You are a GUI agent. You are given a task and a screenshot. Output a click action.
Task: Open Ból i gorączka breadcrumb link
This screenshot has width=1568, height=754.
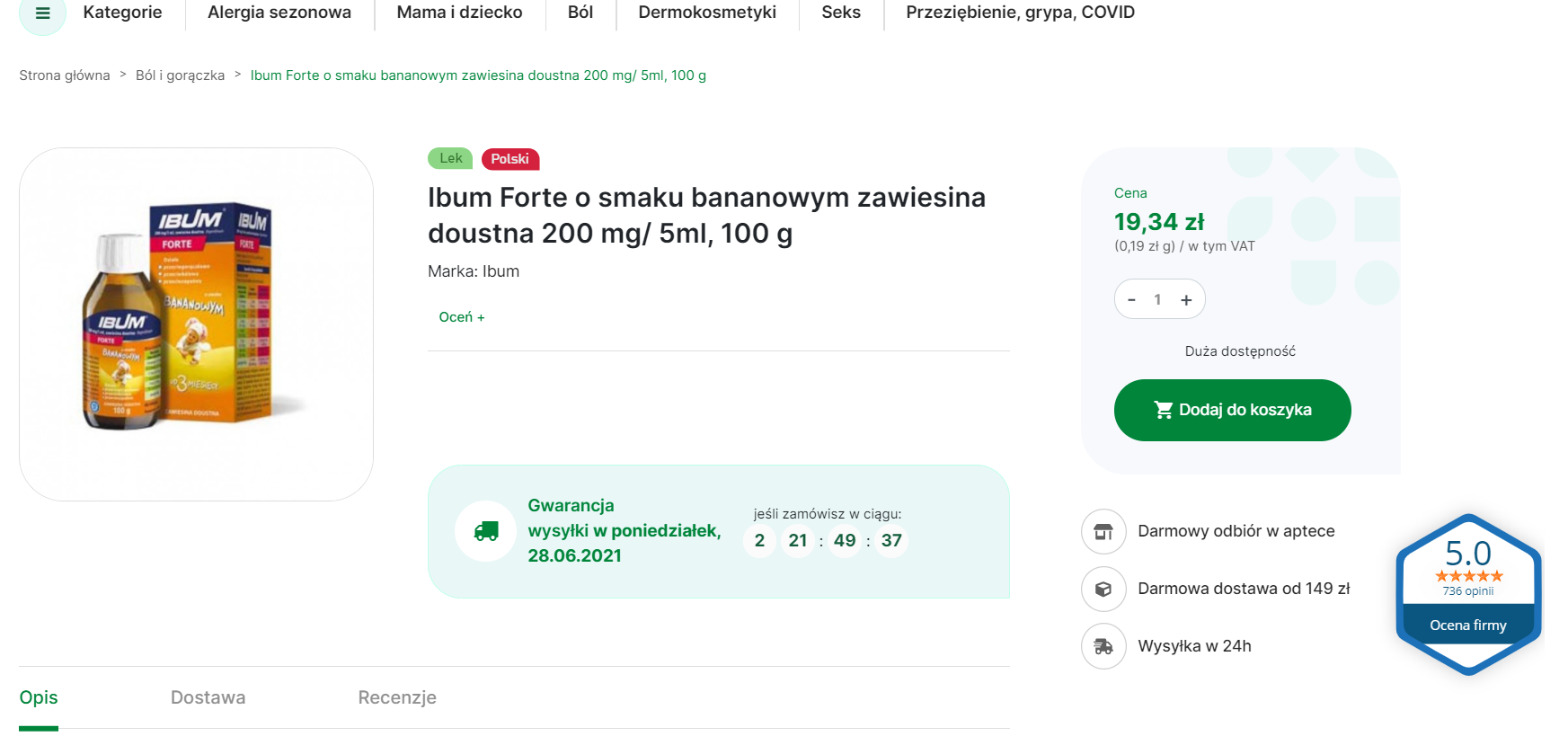[x=180, y=75]
